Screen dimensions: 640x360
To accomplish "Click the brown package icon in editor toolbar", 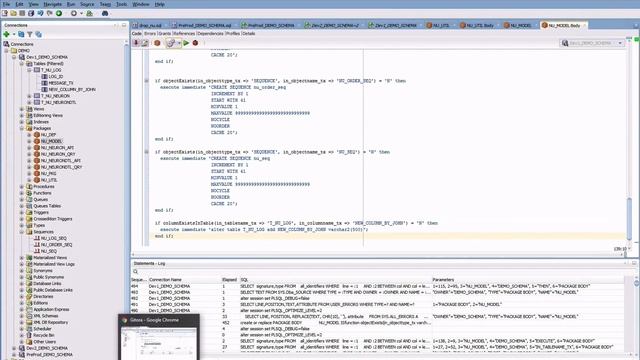I will click(x=157, y=43).
